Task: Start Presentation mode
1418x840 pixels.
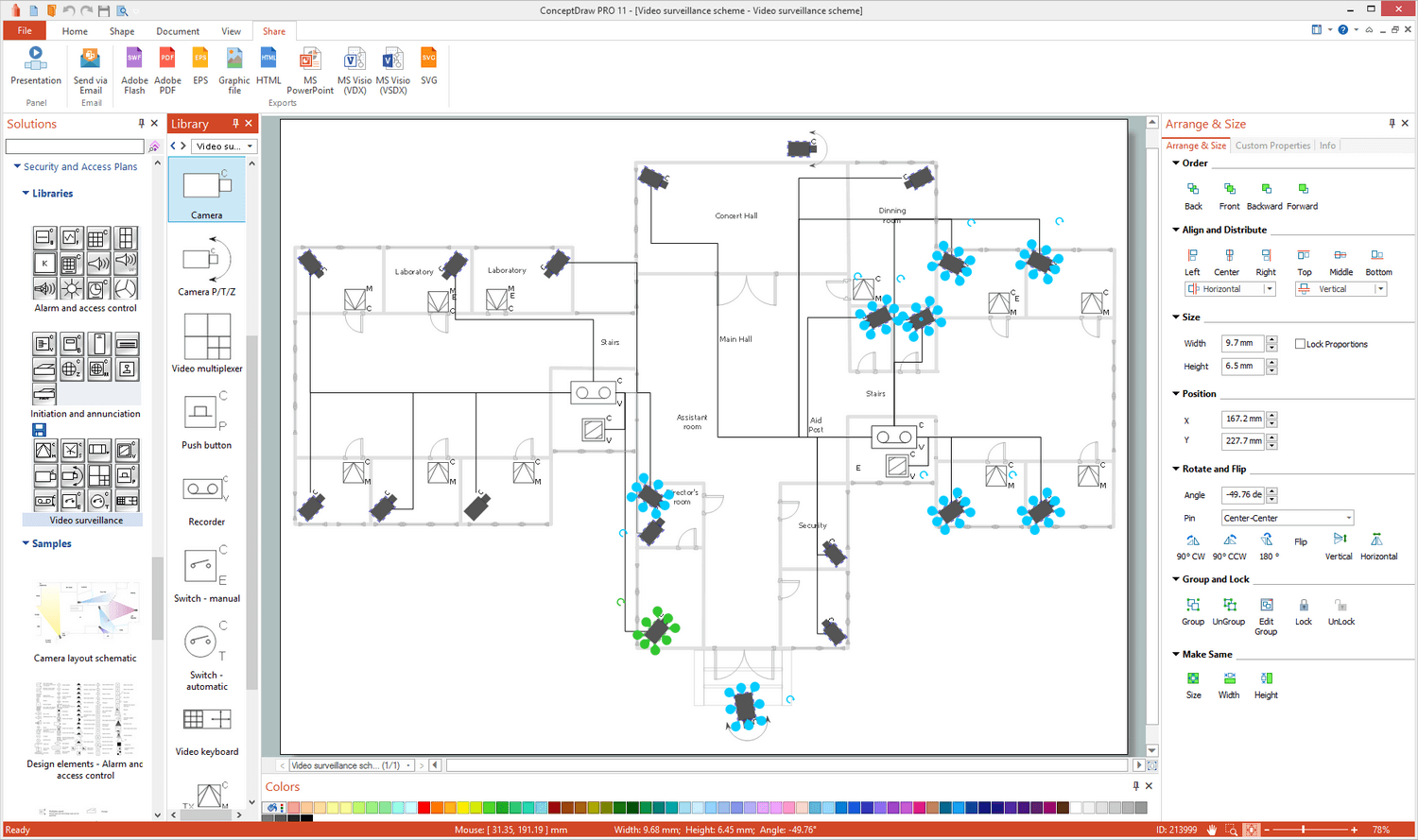Action: [36, 66]
